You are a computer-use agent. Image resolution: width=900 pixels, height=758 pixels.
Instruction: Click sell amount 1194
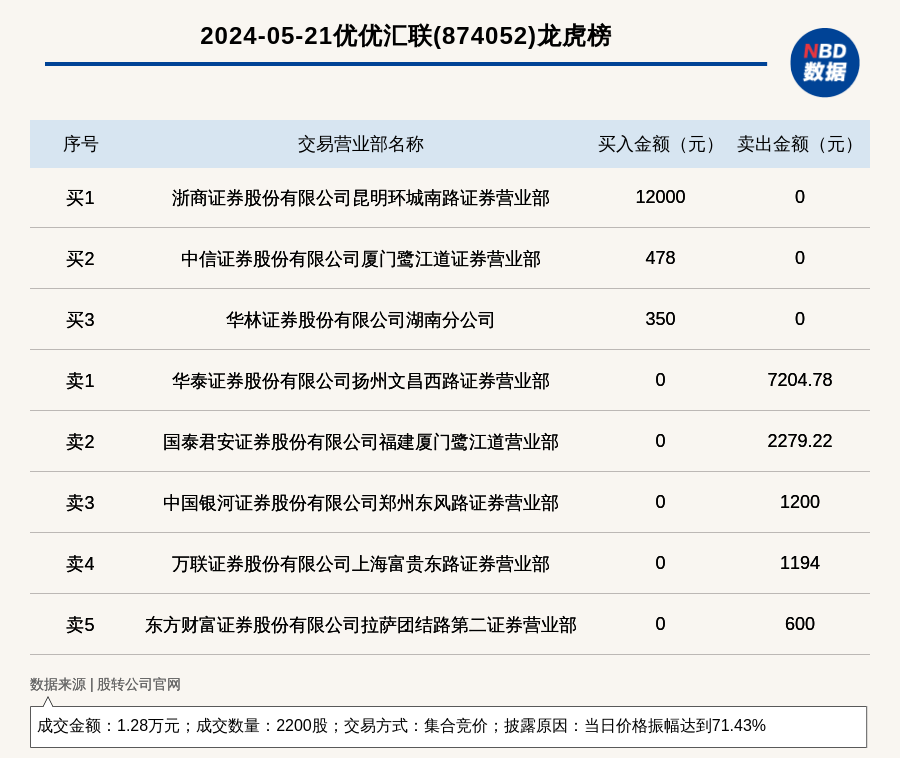pos(800,563)
